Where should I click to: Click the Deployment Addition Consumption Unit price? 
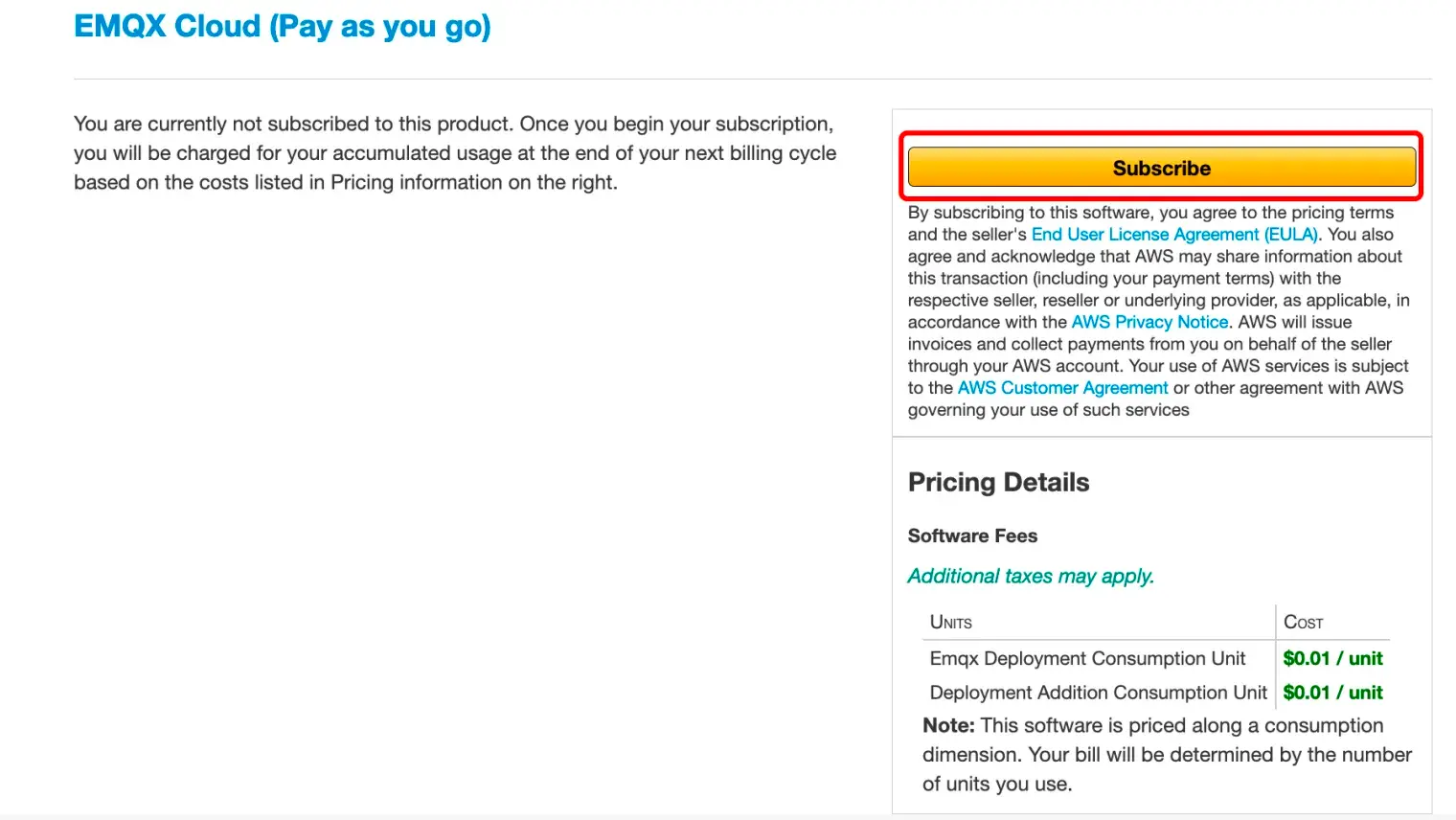coord(1332,693)
